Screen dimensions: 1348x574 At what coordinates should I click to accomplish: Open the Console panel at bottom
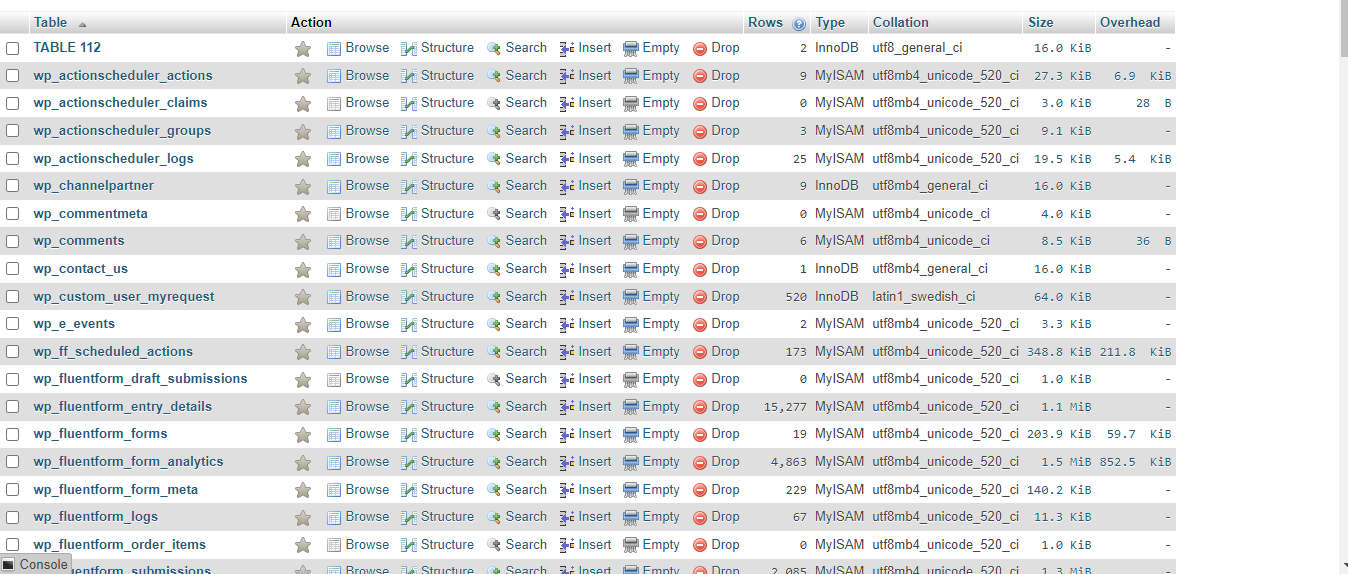(x=35, y=564)
